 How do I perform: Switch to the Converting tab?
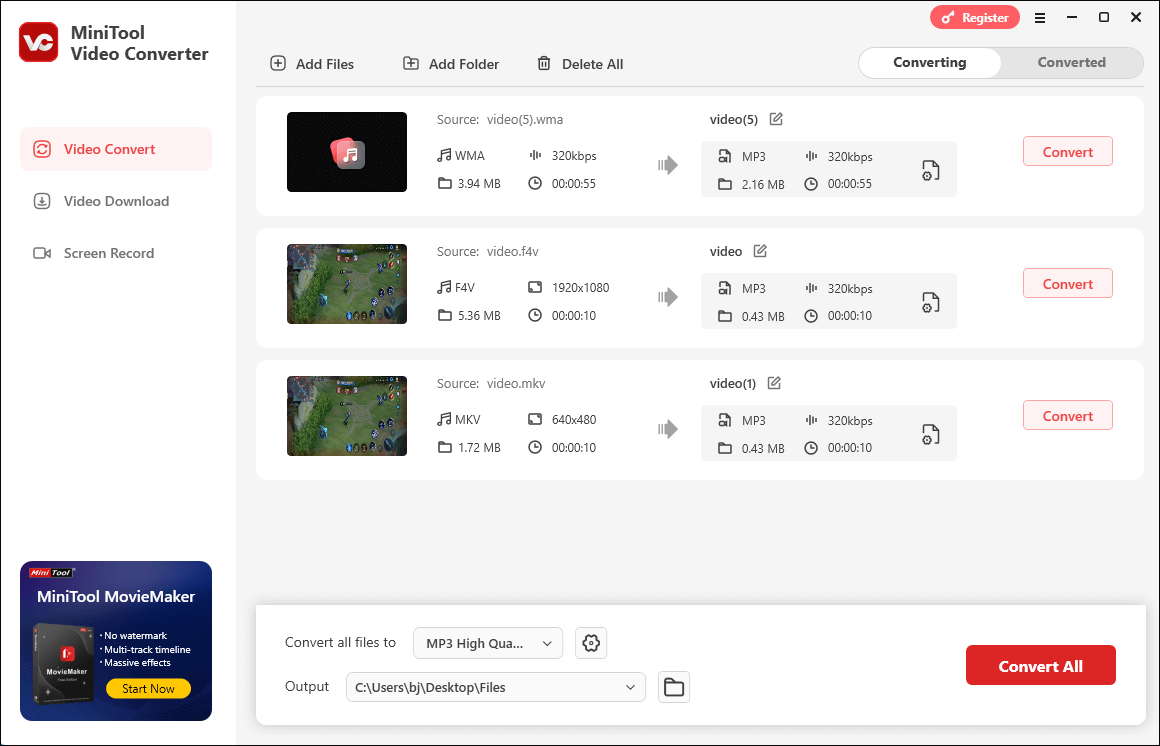click(929, 63)
